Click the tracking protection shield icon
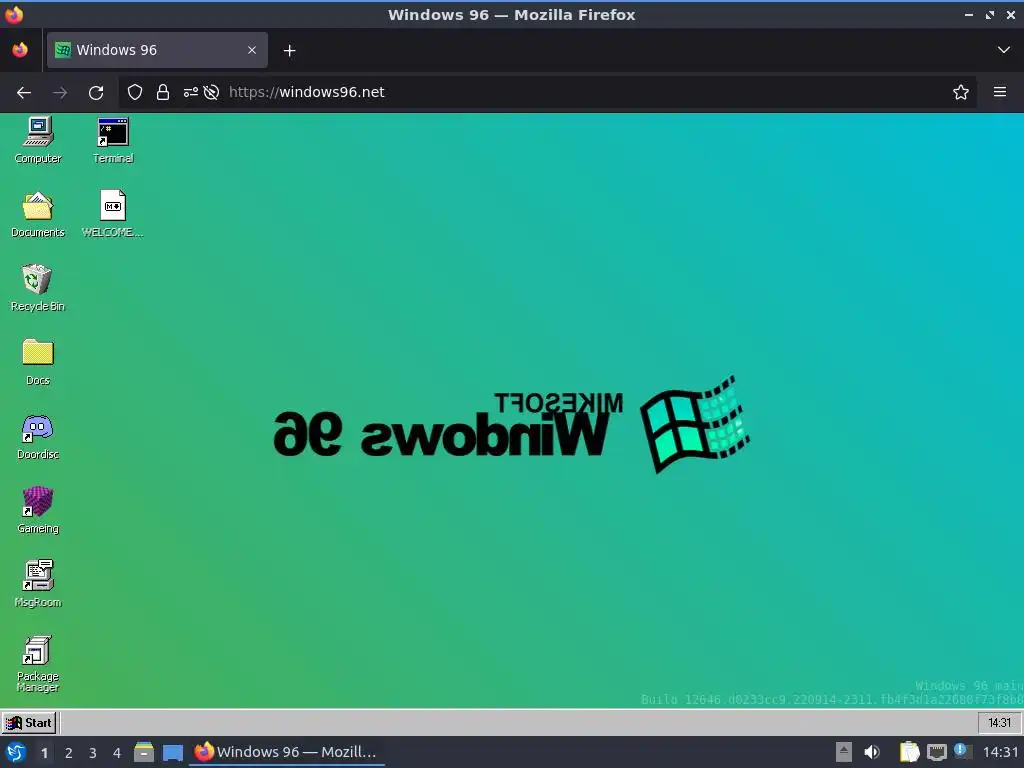The image size is (1024, 768). point(135,92)
